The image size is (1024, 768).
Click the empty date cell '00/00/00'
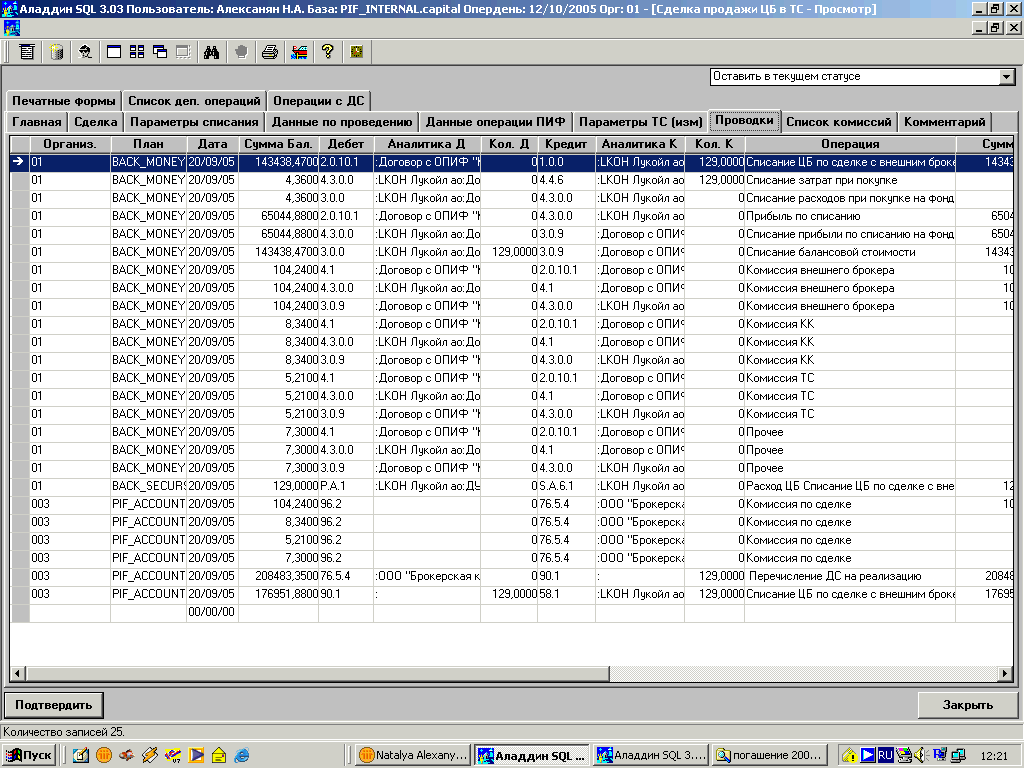212,612
